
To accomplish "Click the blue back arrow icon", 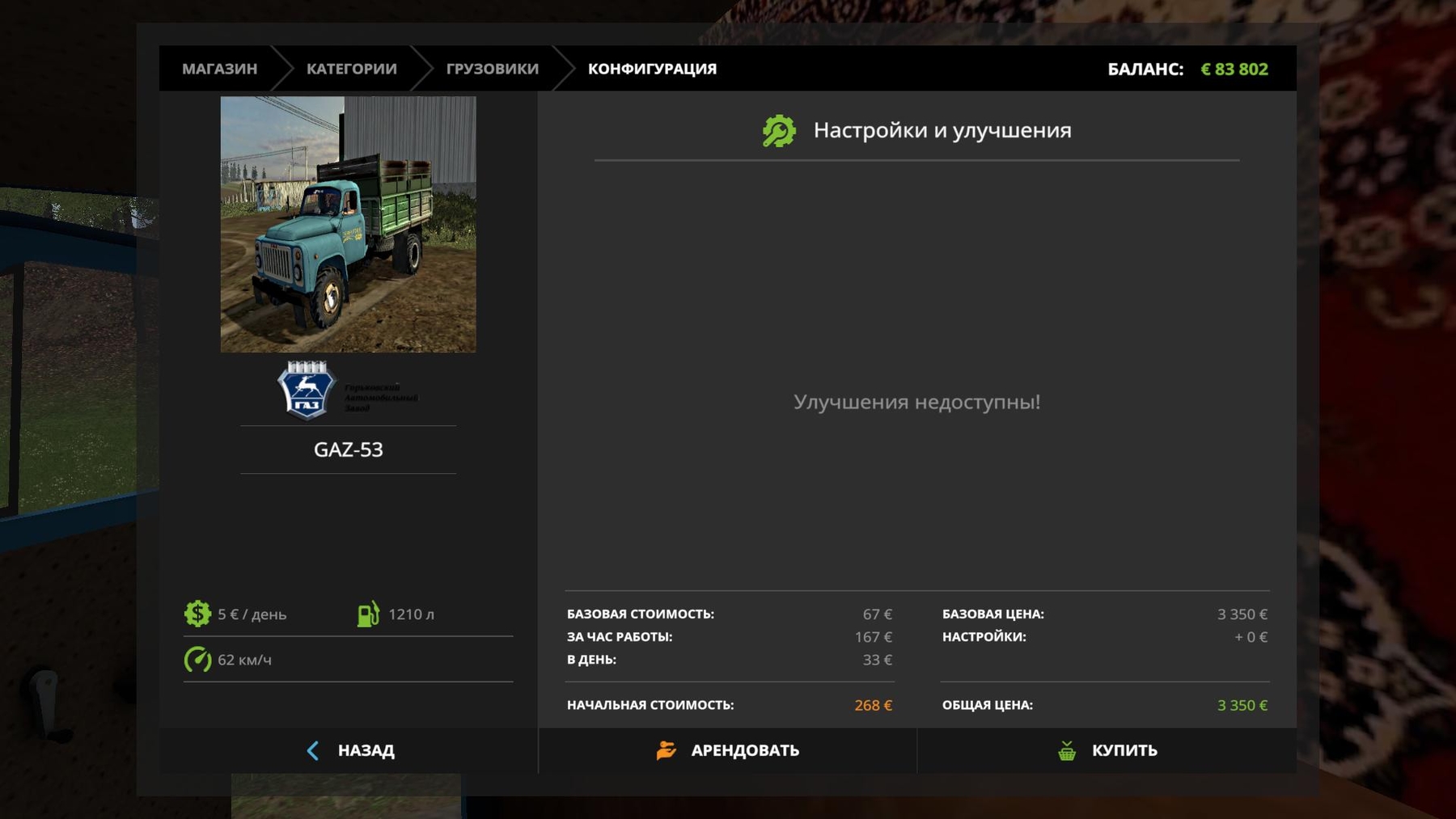I will 313,750.
